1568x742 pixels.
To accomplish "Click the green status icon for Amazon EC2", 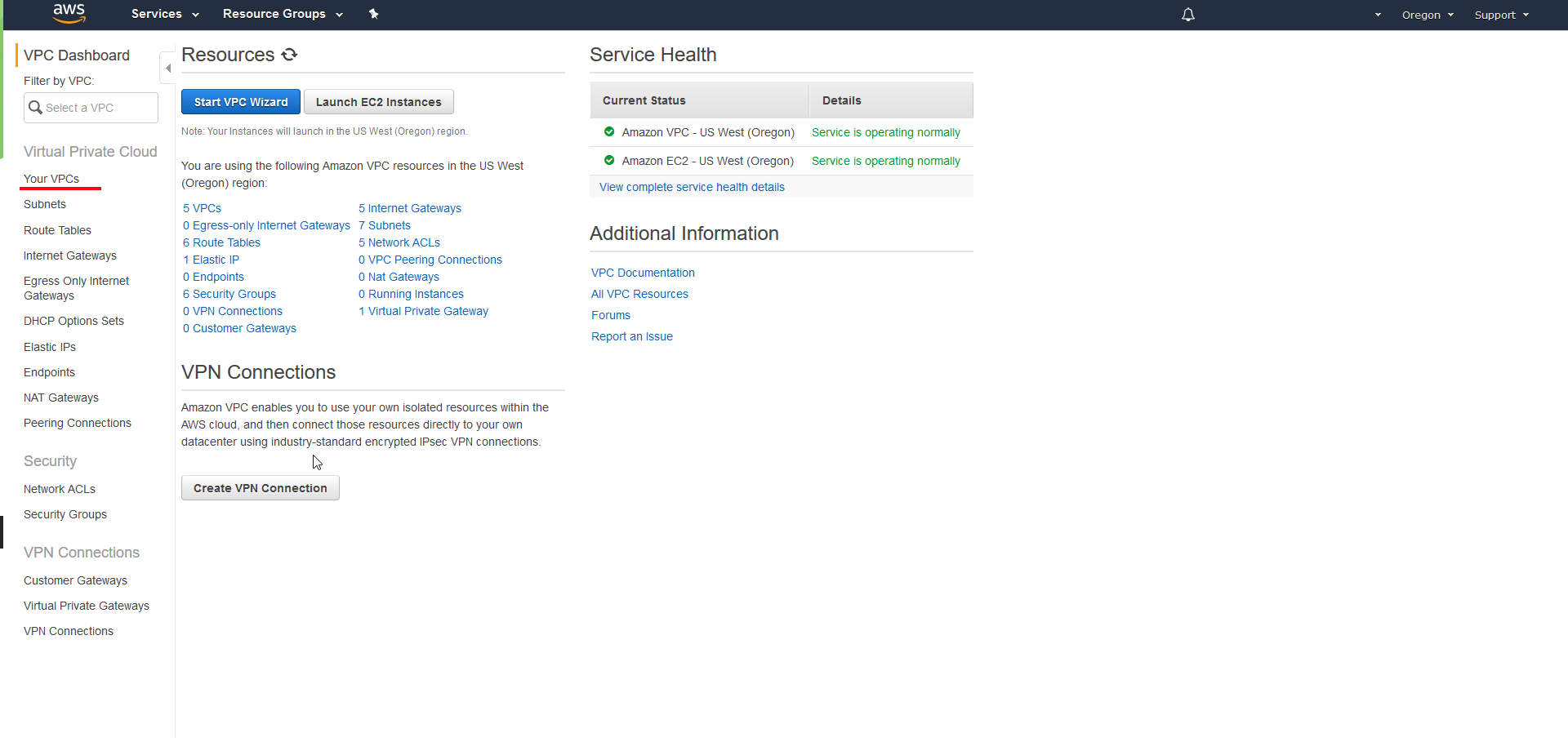I will (x=608, y=161).
